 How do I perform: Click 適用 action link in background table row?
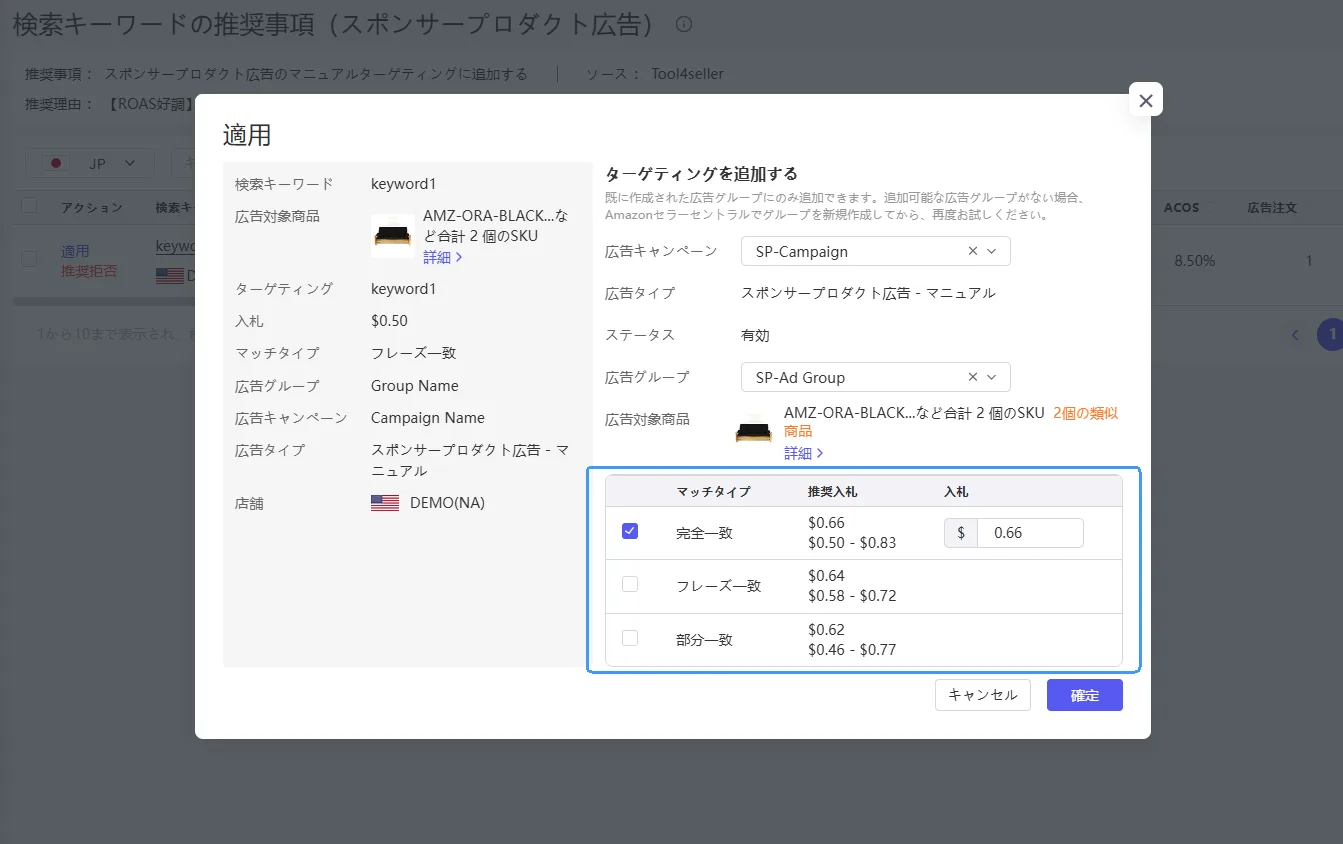point(75,251)
